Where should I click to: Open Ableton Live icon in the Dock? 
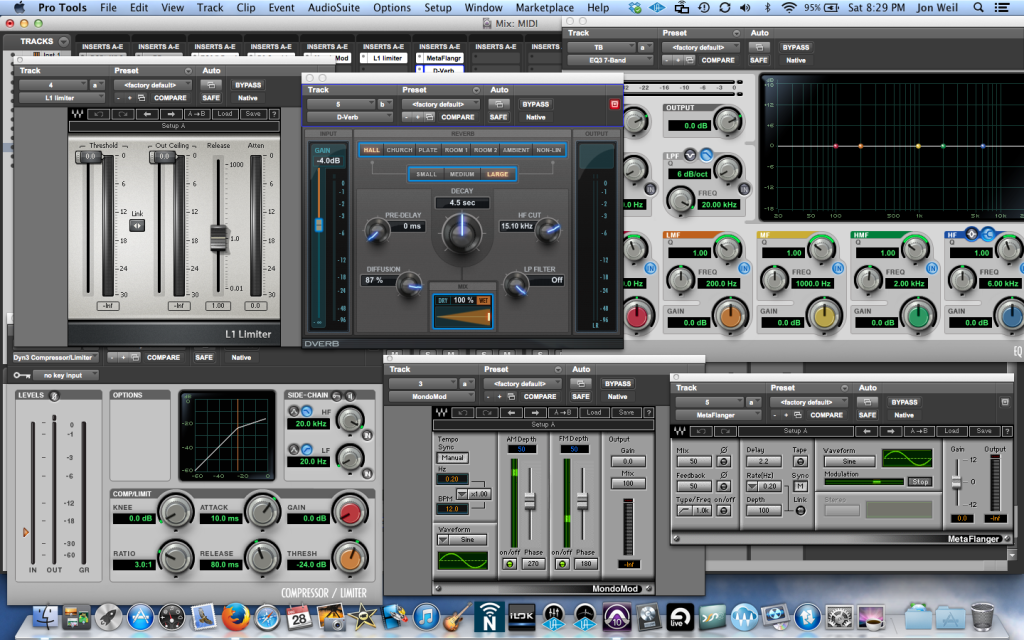coord(680,616)
